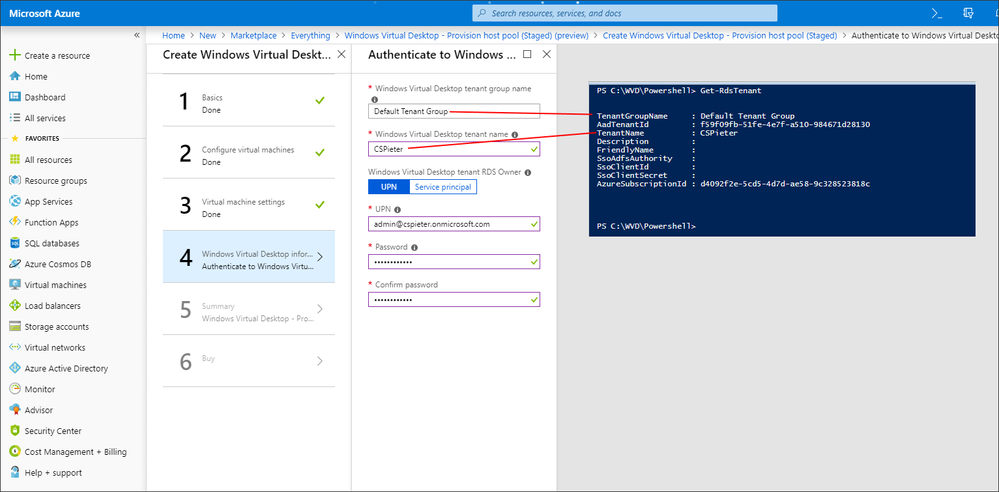Click the Password input field
The image size is (999, 492).
[454, 262]
